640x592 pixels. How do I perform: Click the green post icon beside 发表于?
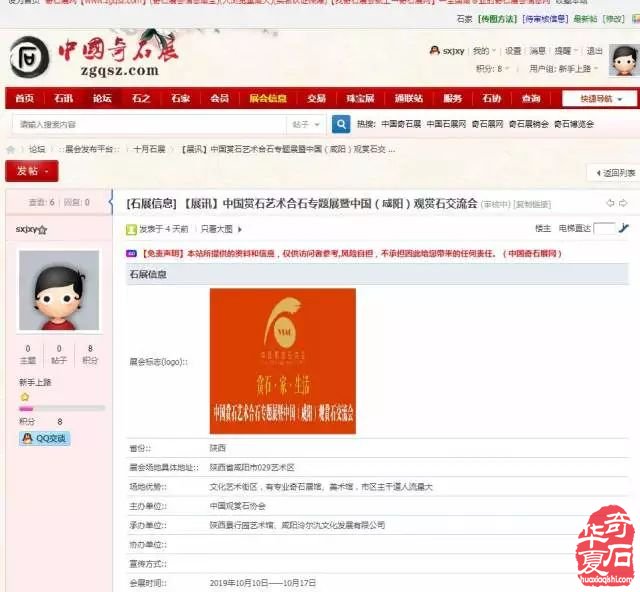[131, 229]
